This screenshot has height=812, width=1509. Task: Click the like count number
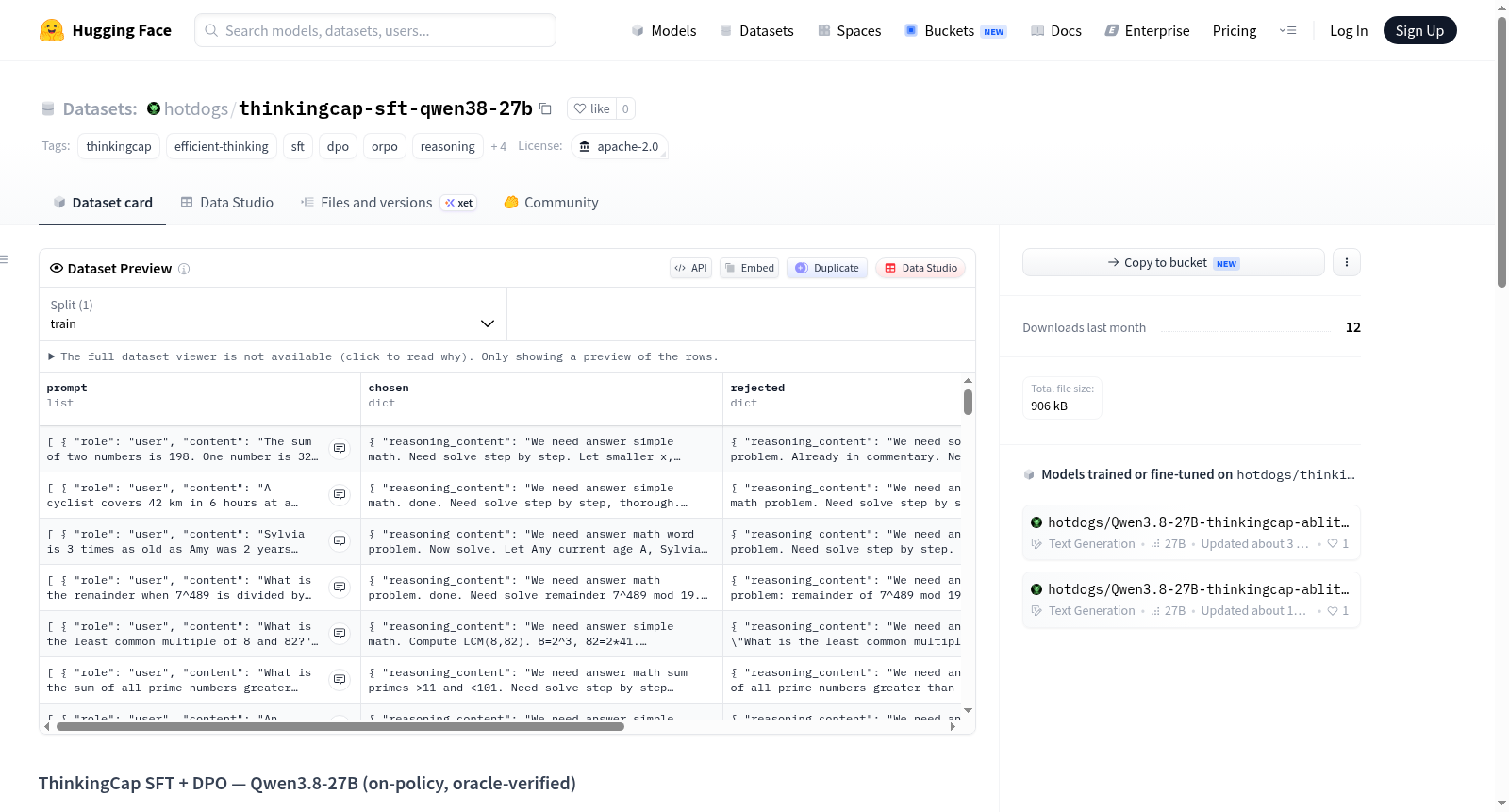625,108
